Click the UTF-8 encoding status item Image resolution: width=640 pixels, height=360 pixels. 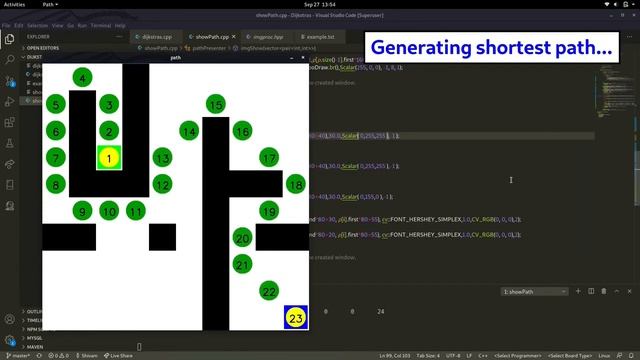[x=453, y=356]
